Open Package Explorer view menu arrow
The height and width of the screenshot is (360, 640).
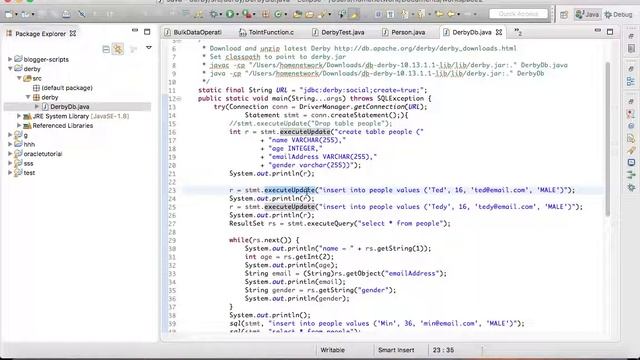click(x=149, y=48)
